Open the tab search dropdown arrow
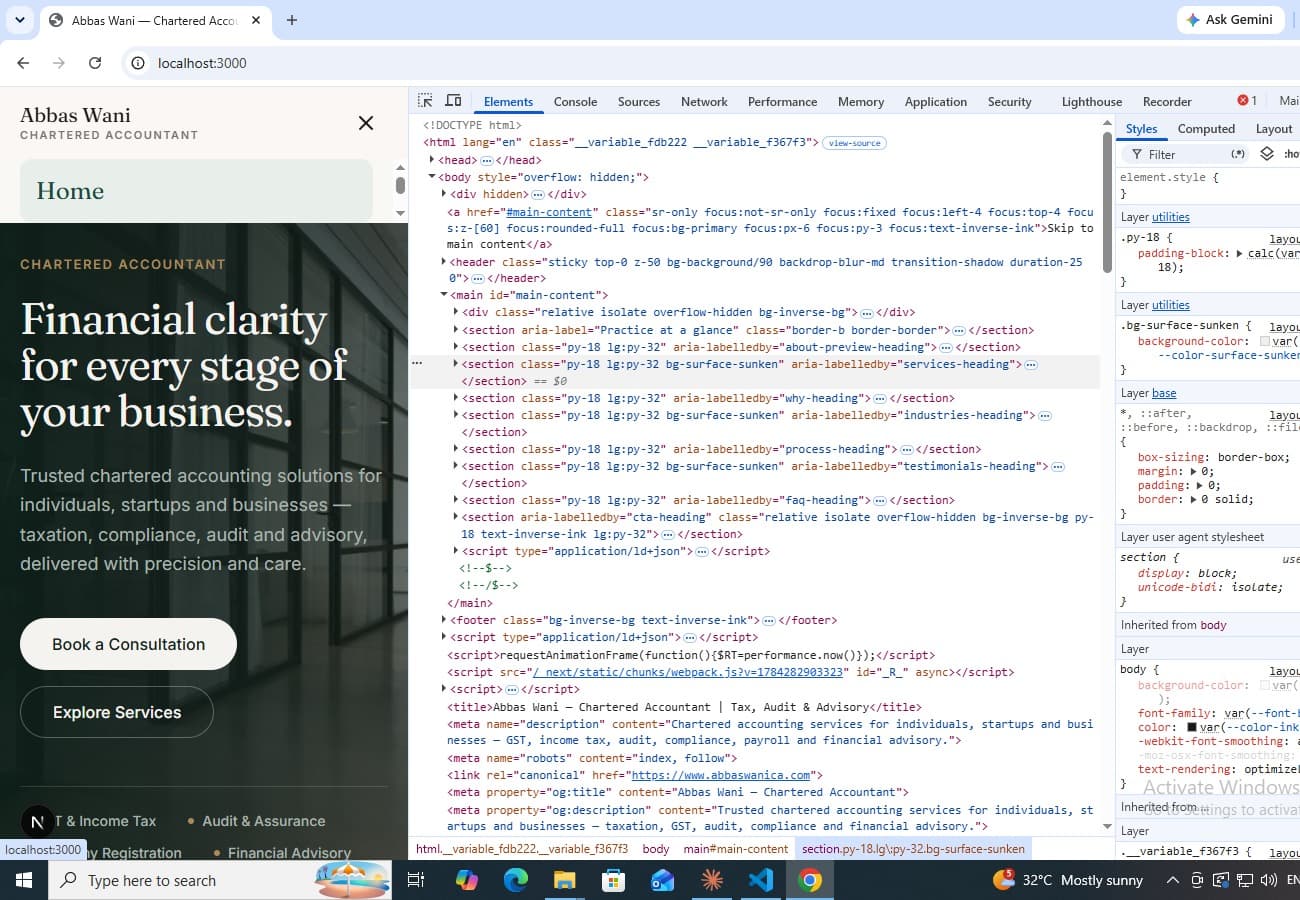The image size is (1300, 900). point(20,20)
